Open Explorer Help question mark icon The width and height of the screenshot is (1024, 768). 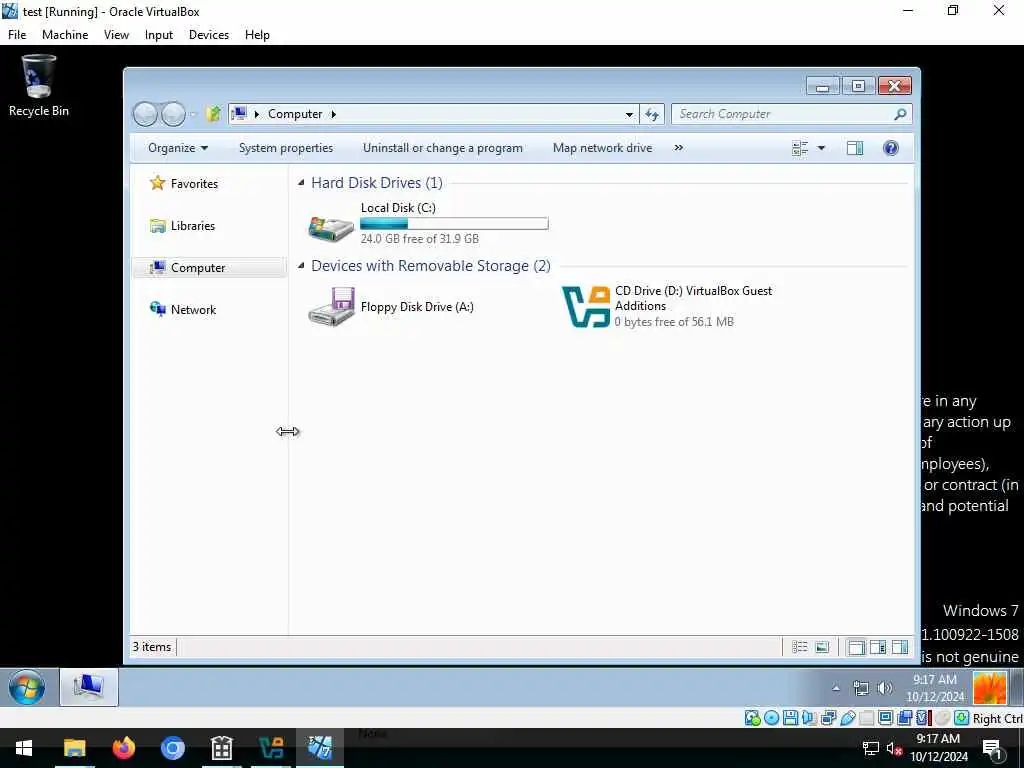891,148
